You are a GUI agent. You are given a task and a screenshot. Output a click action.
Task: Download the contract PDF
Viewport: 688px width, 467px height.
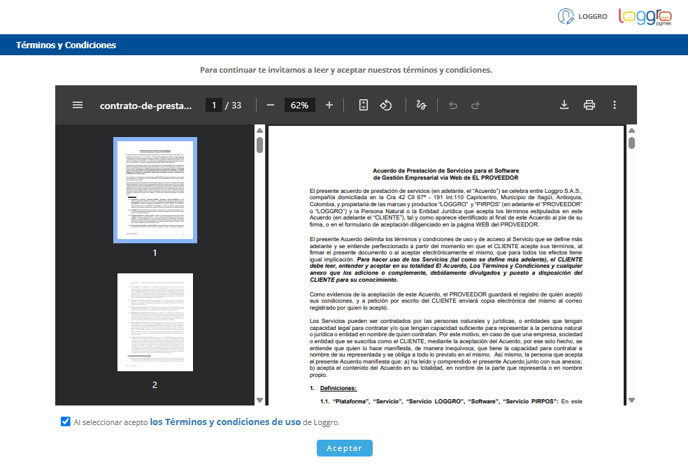564,105
